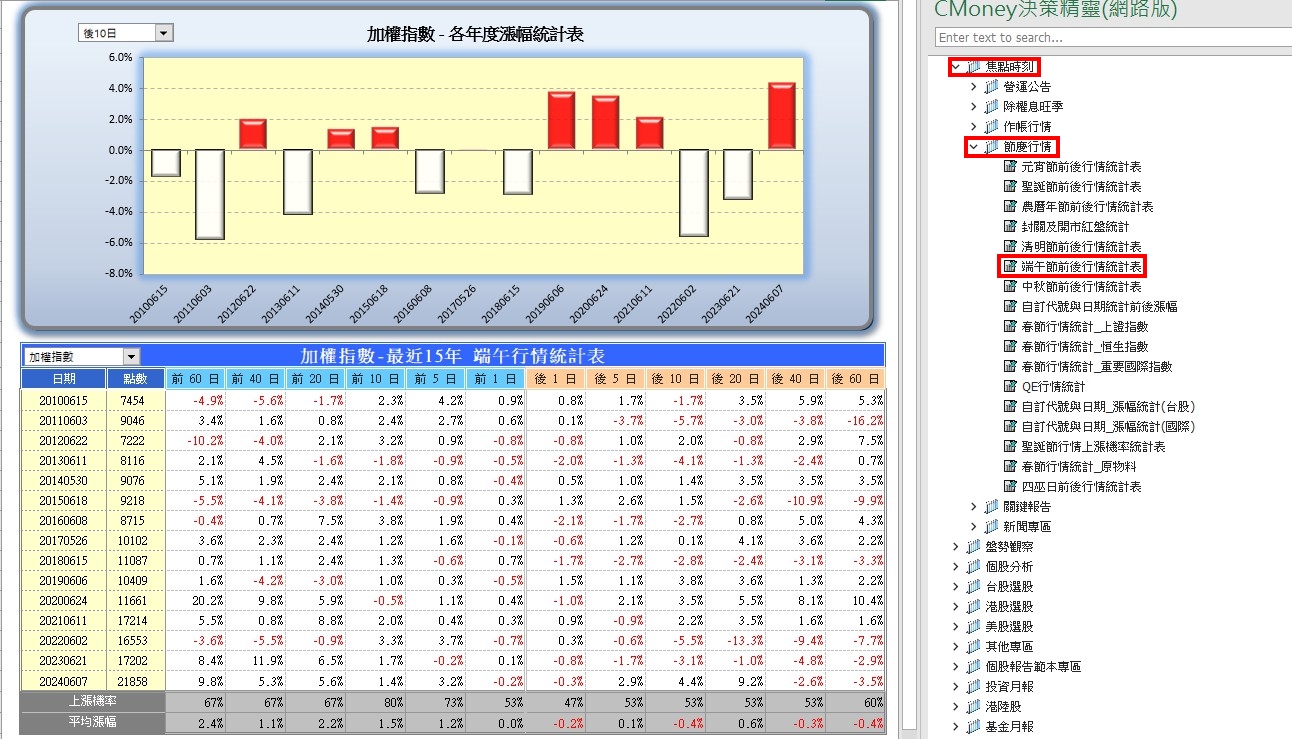
Task: Select 農曆年節前後行情統計表 tree item
Action: pos(1087,207)
